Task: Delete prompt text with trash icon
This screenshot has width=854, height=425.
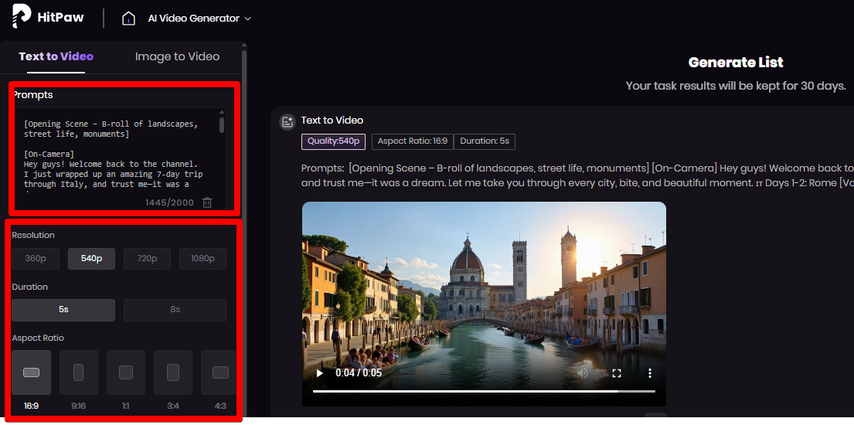Action: tap(207, 203)
